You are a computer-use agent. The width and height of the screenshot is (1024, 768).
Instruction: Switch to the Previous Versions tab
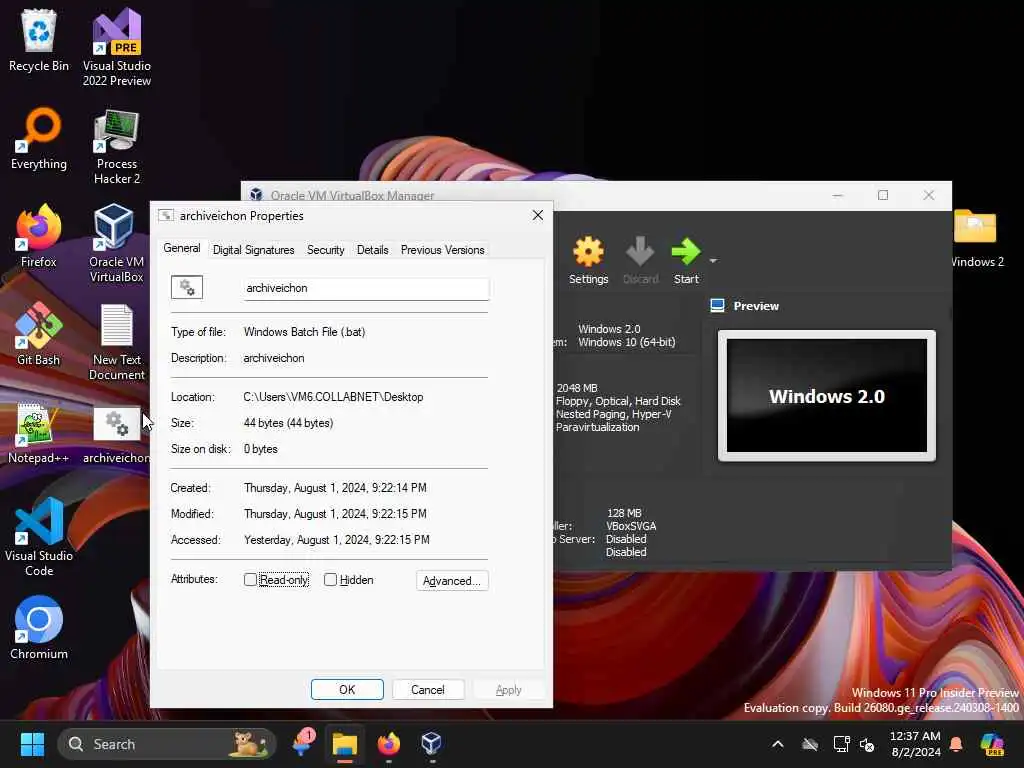tap(443, 249)
